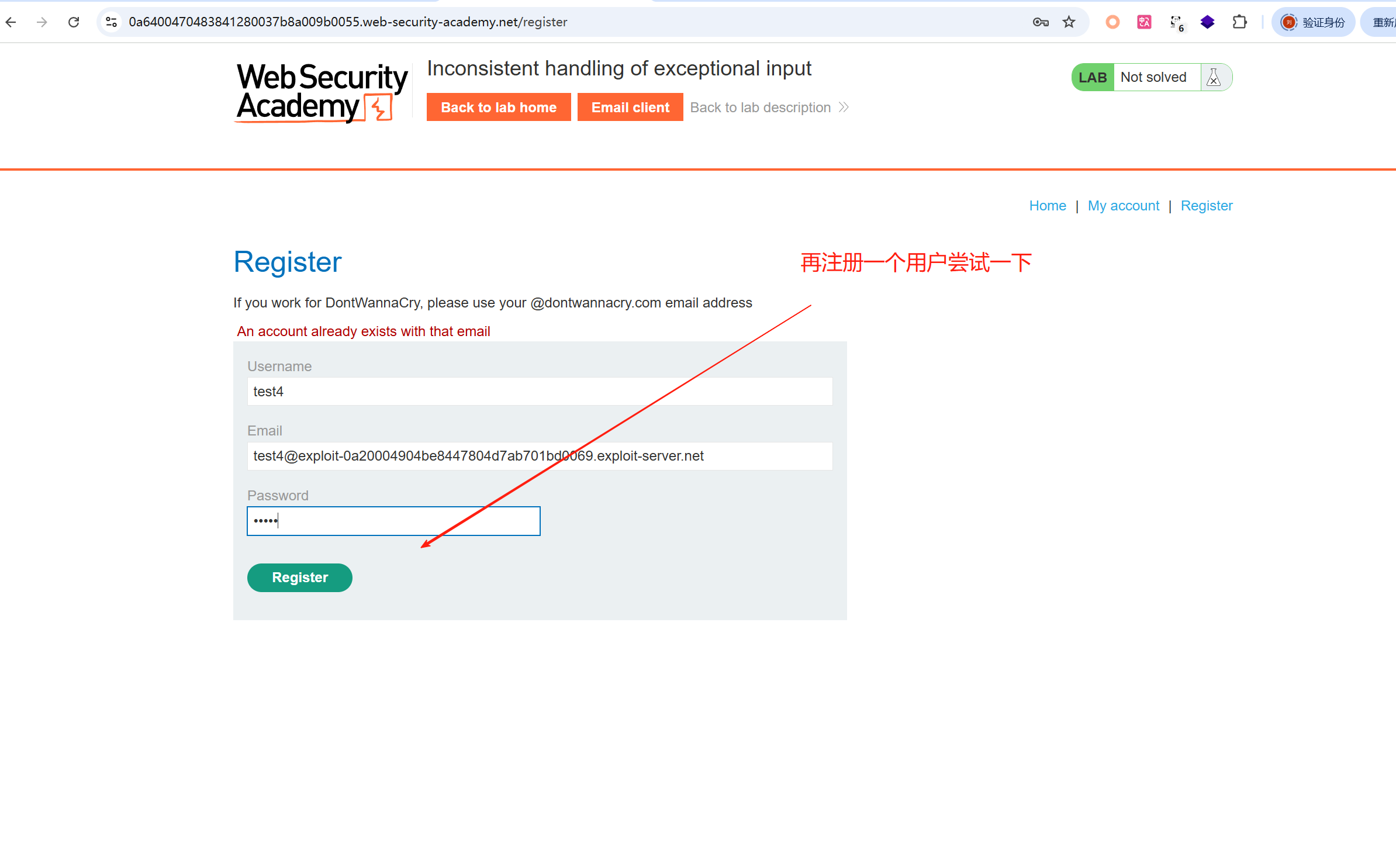Click the orange circle extension icon
Screen dimensions: 1396x868
point(1112,22)
